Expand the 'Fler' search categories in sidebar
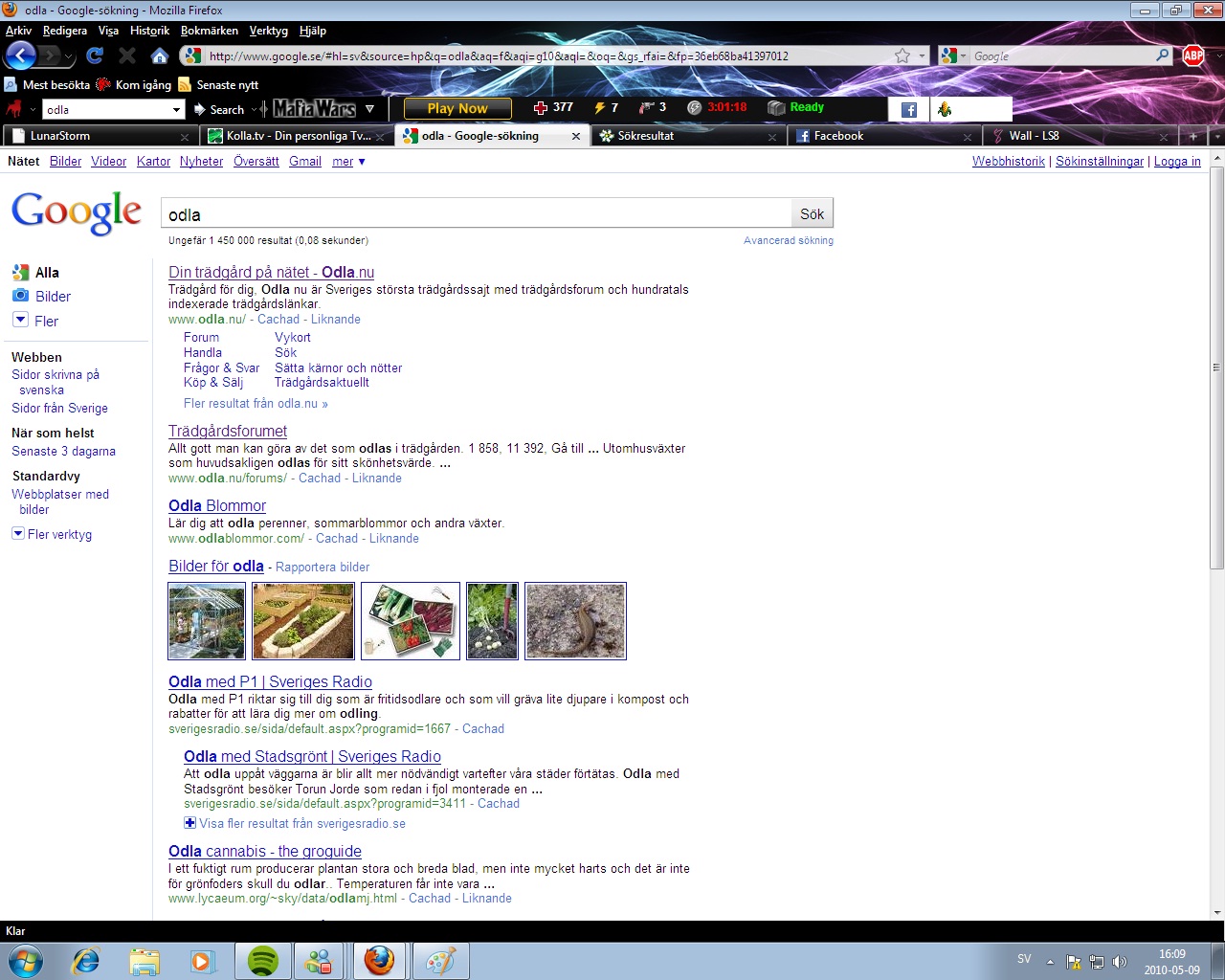1225x980 pixels. pos(20,321)
